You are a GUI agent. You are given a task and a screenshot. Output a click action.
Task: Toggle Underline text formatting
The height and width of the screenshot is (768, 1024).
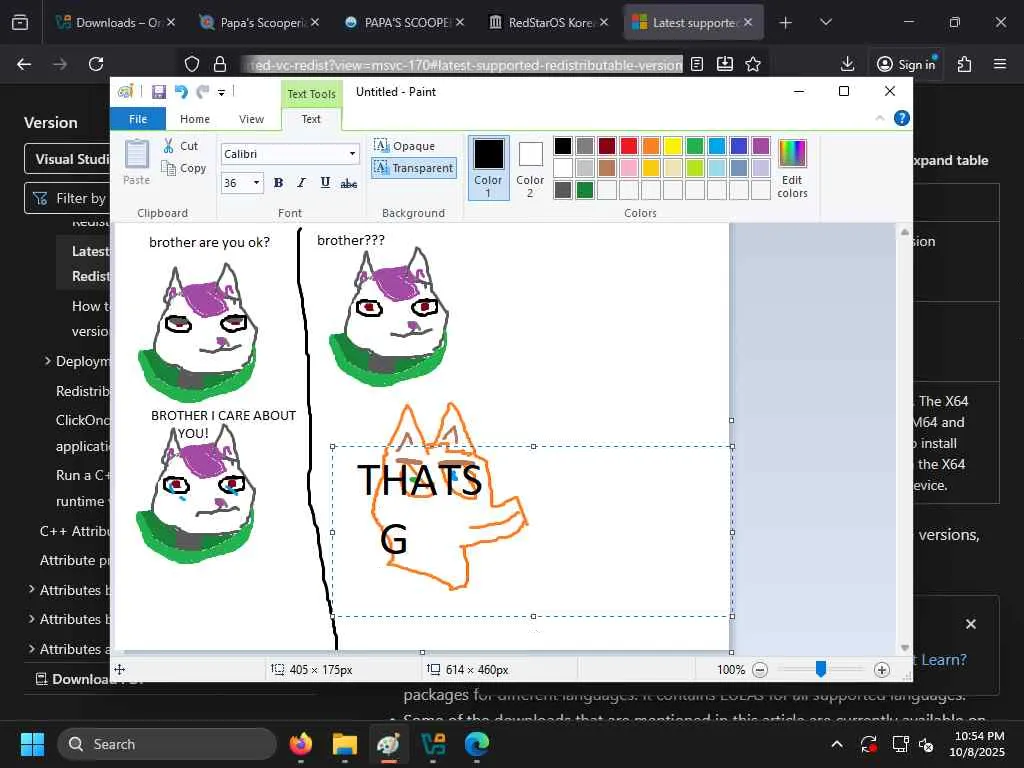click(325, 183)
